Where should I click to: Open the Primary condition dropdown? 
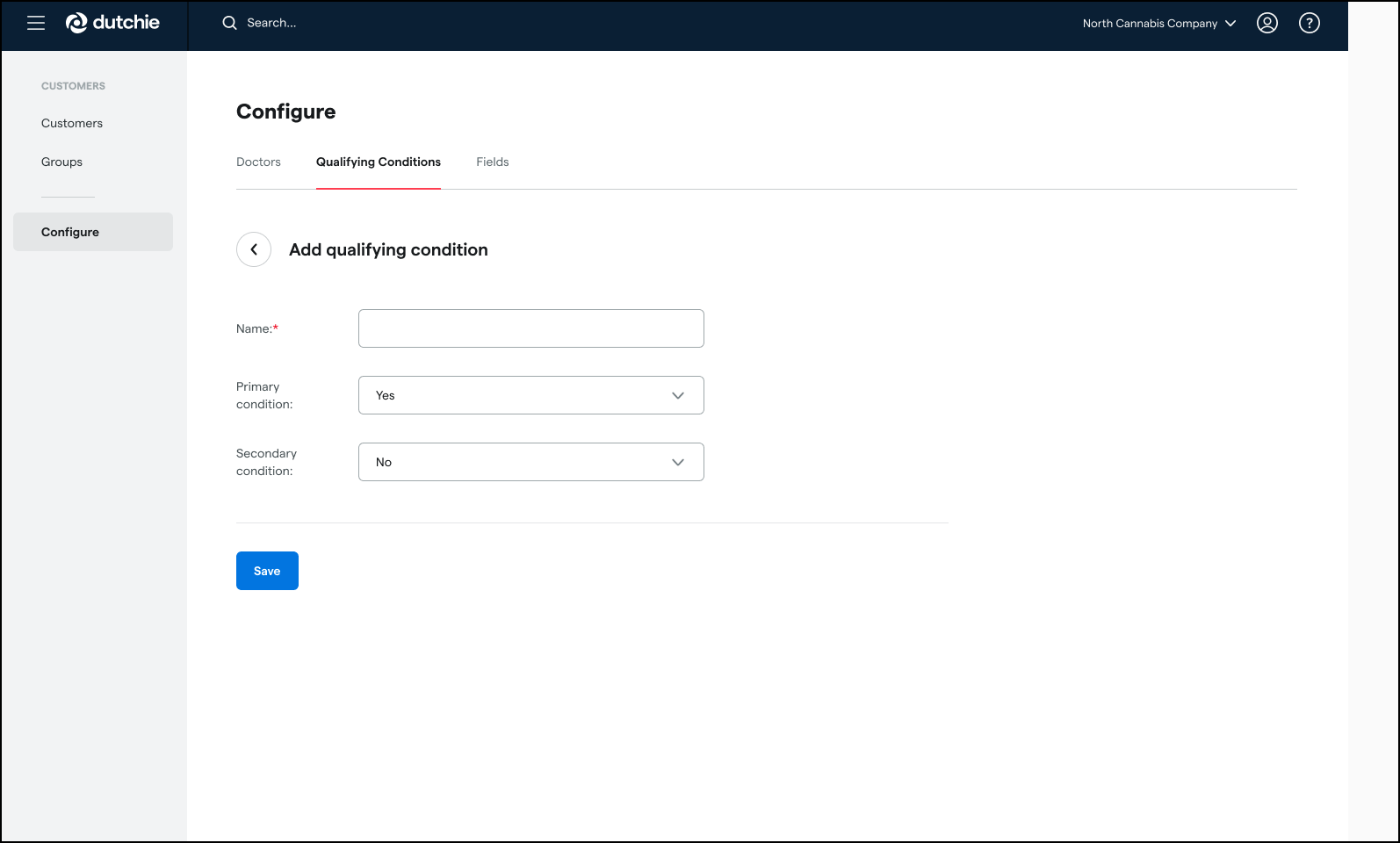tap(531, 395)
